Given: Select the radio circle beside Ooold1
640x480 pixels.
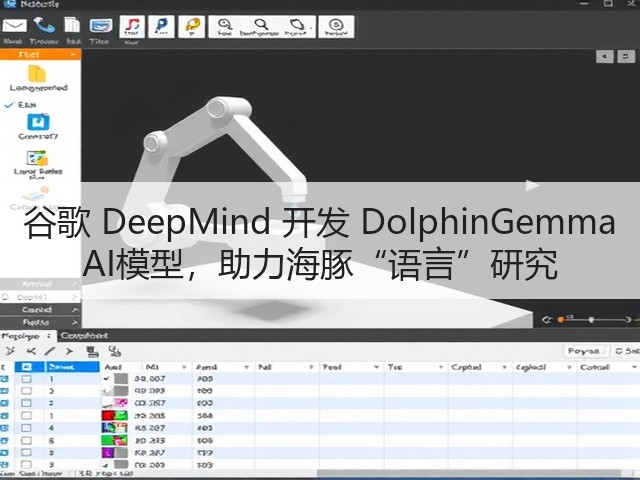Looking at the screenshot, I should (5, 297).
